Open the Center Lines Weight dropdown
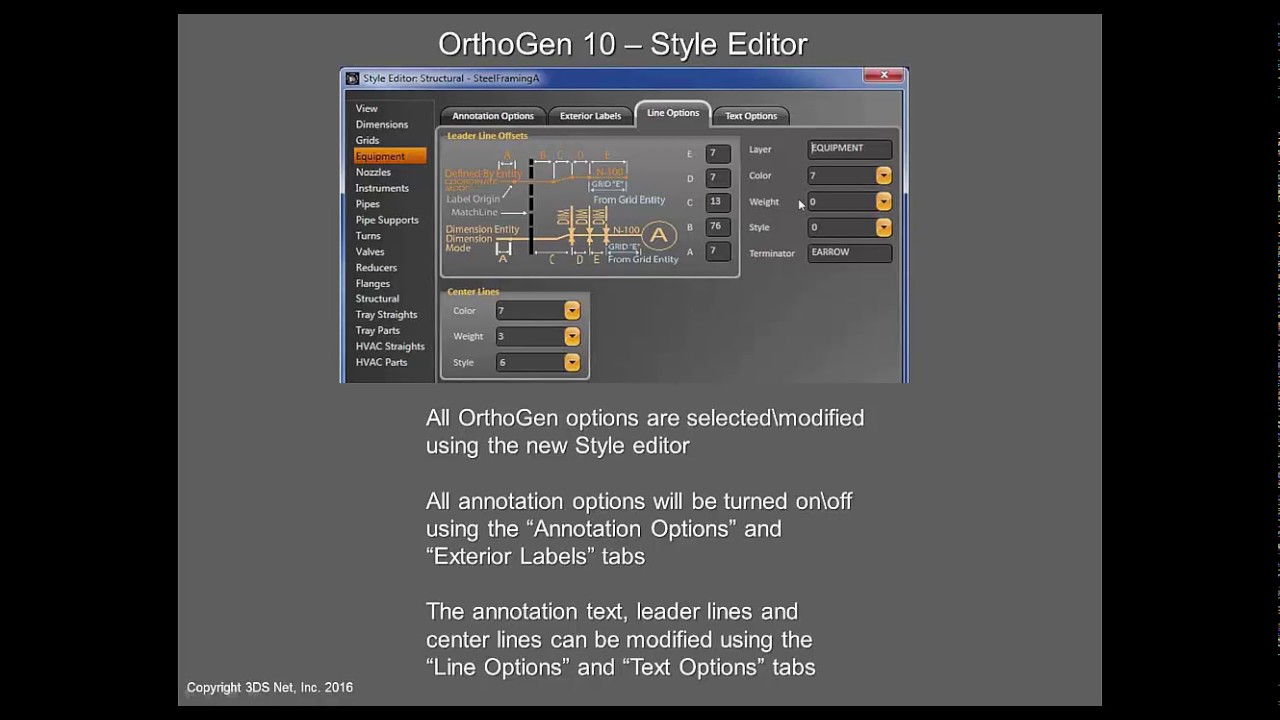Viewport: 1280px width, 720px height. point(572,337)
